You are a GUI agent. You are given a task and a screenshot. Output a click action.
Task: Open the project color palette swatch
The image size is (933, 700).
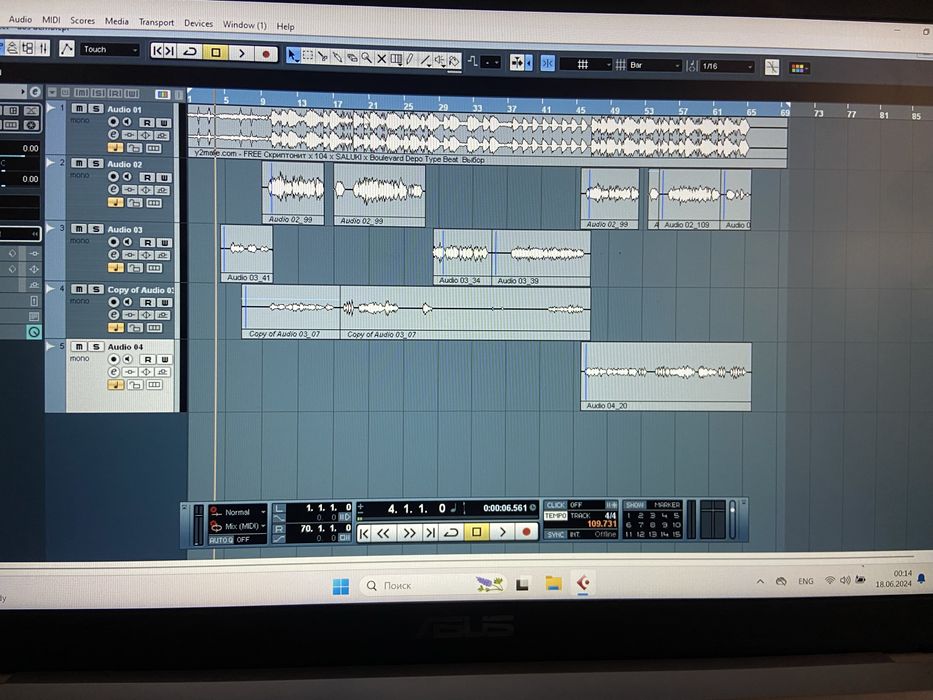[798, 68]
